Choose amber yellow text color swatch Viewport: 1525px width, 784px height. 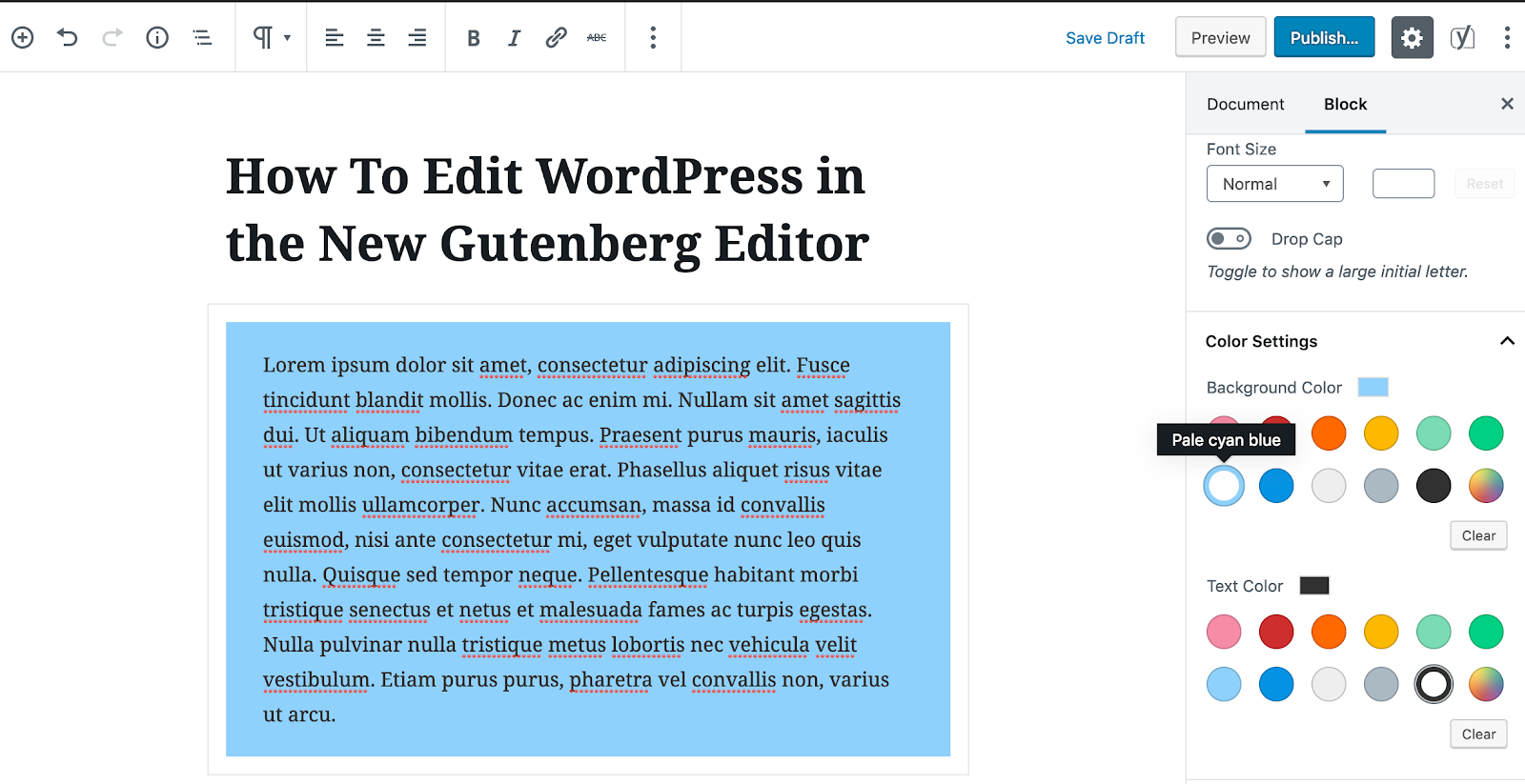(1381, 632)
